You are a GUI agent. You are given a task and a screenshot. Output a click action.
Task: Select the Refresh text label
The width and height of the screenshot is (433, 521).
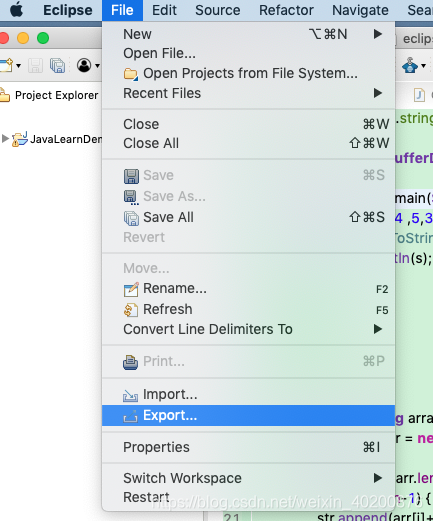pos(168,309)
